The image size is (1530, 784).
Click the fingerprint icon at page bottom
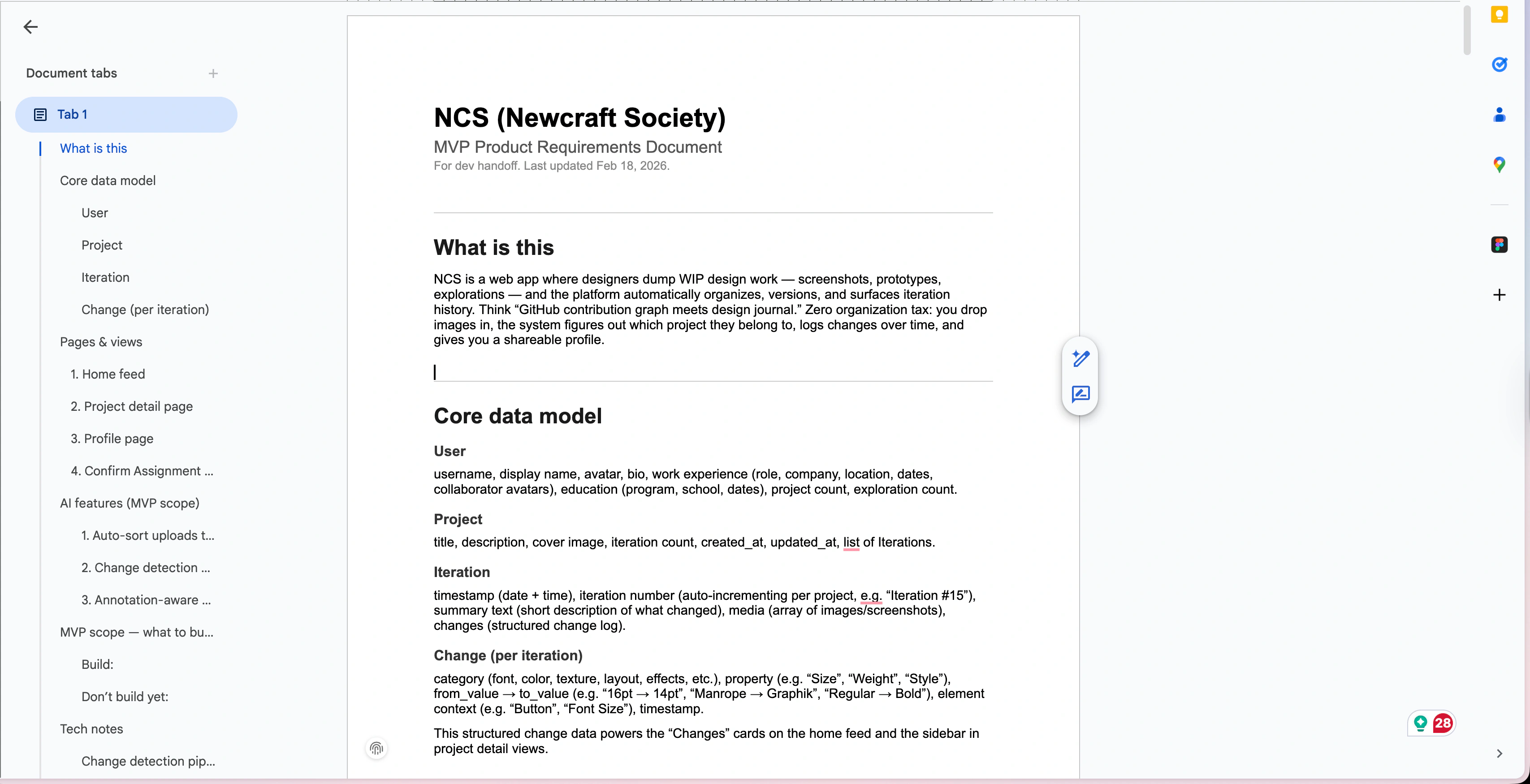[x=376, y=748]
